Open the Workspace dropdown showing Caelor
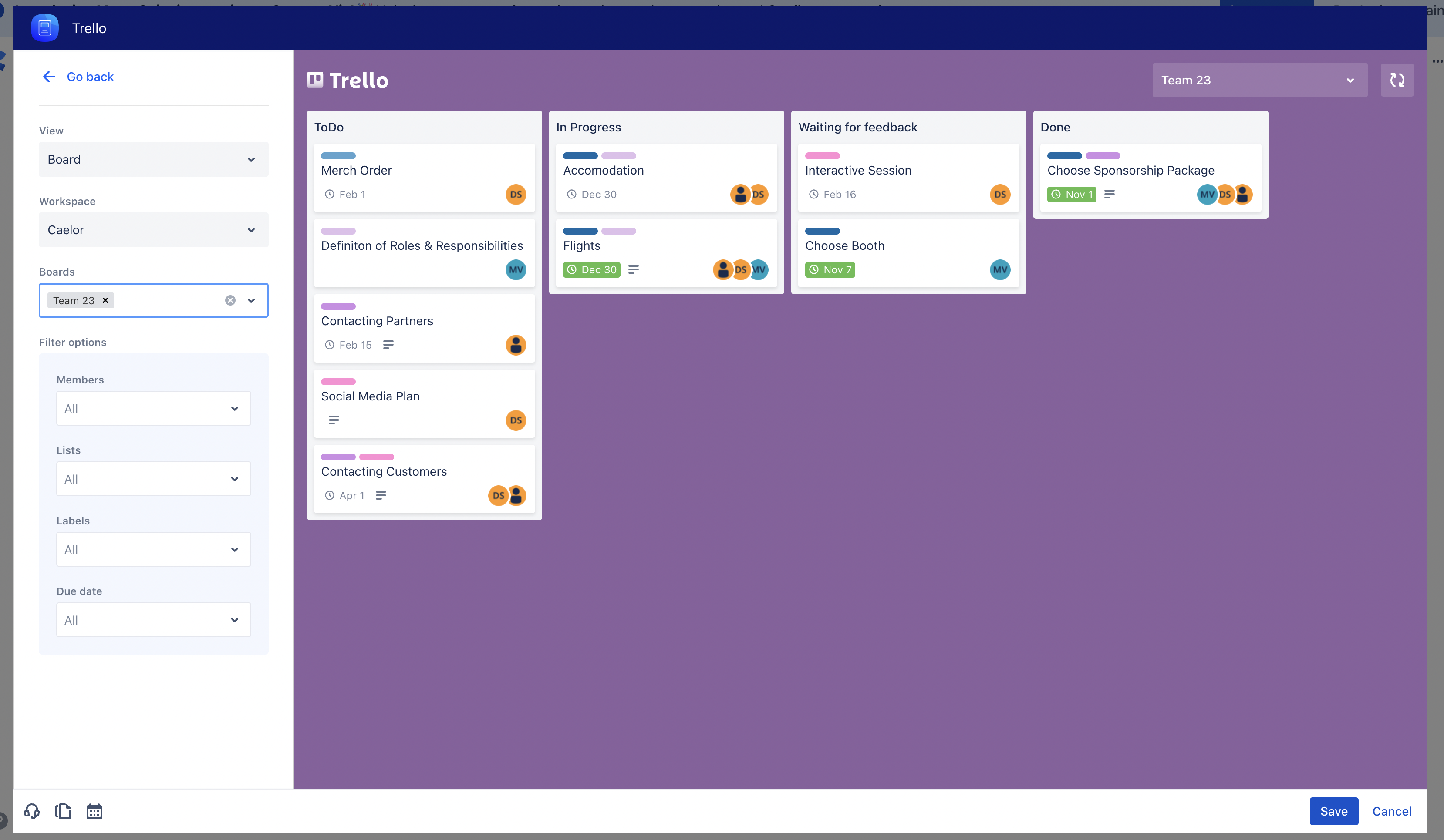This screenshot has height=840, width=1444. 154,230
